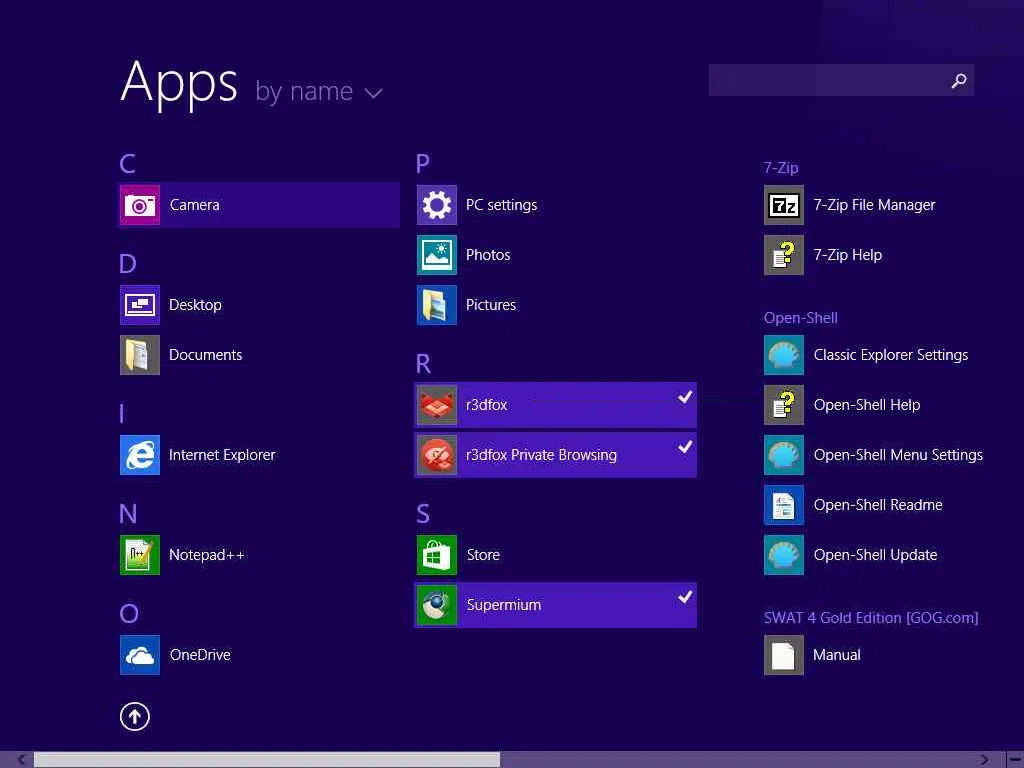
Task: Open the OneDrive cloud icon
Action: pyautogui.click(x=140, y=655)
